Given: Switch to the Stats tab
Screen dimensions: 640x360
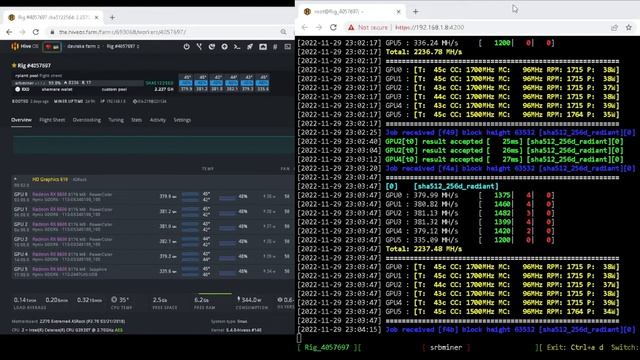Looking at the screenshot, I should 137,120.
